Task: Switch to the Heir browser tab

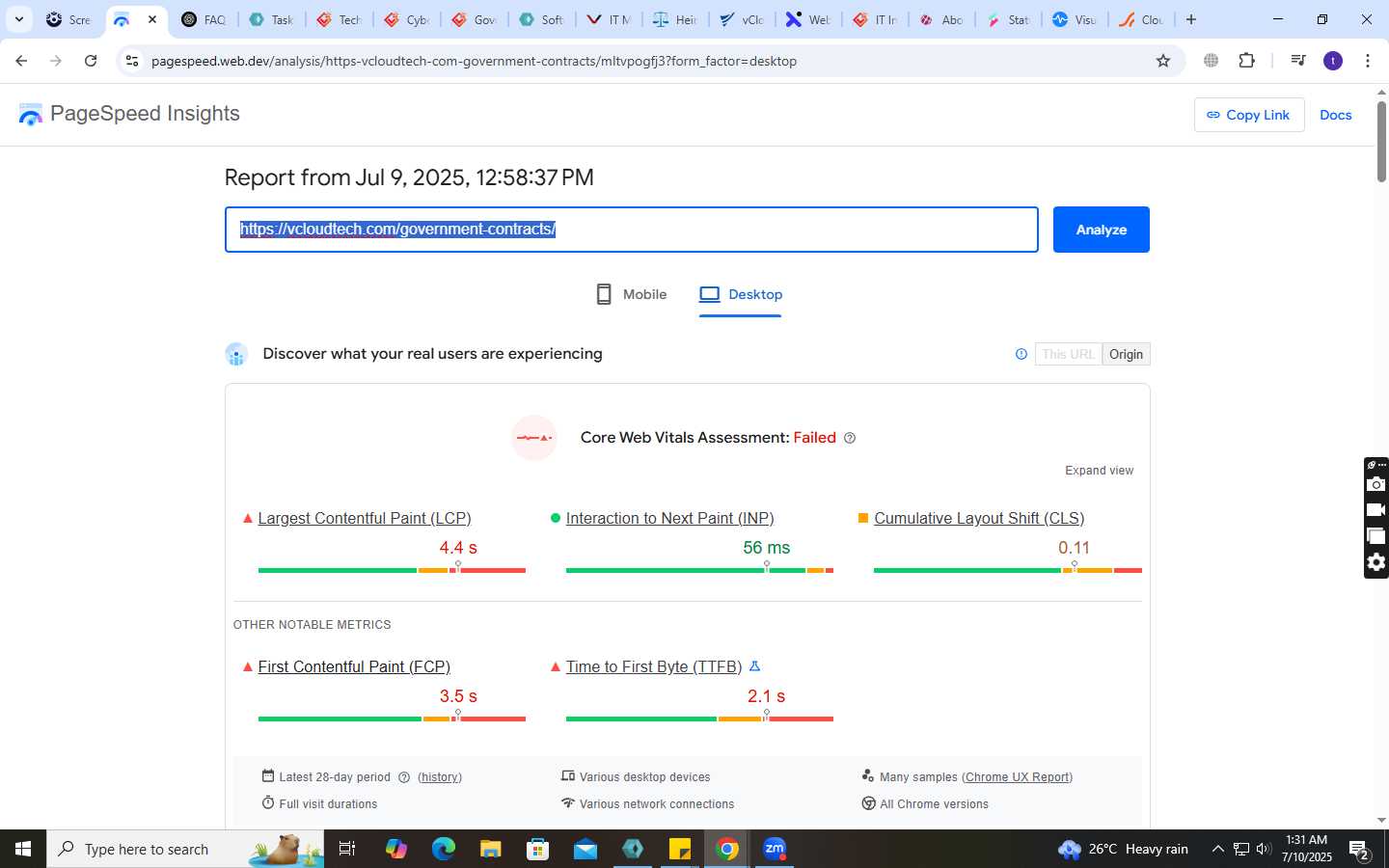Action: (675, 19)
